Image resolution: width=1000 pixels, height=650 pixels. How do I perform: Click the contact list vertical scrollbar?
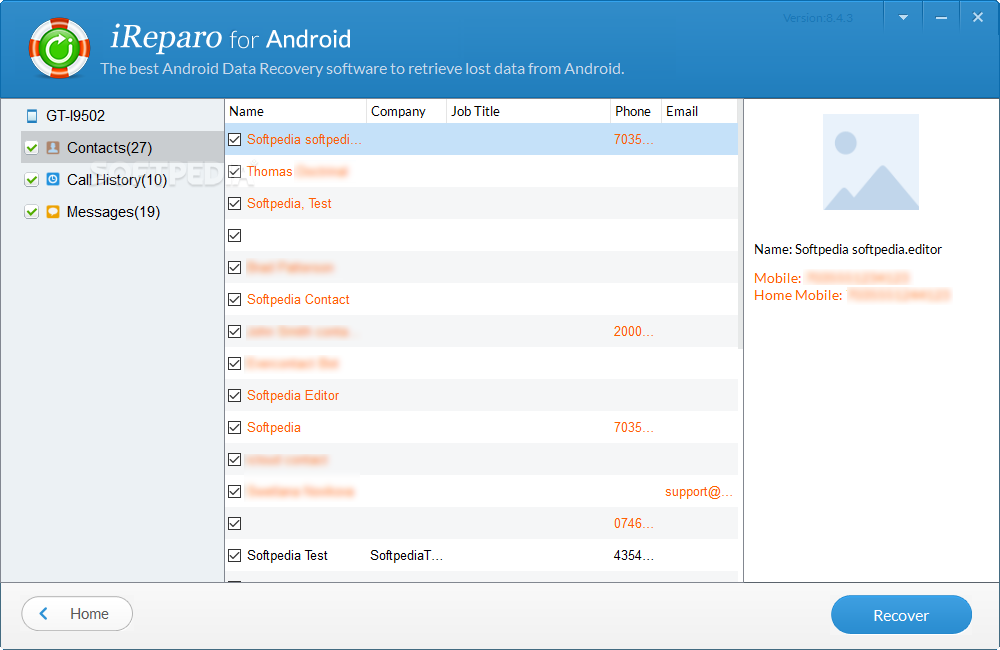click(740, 223)
